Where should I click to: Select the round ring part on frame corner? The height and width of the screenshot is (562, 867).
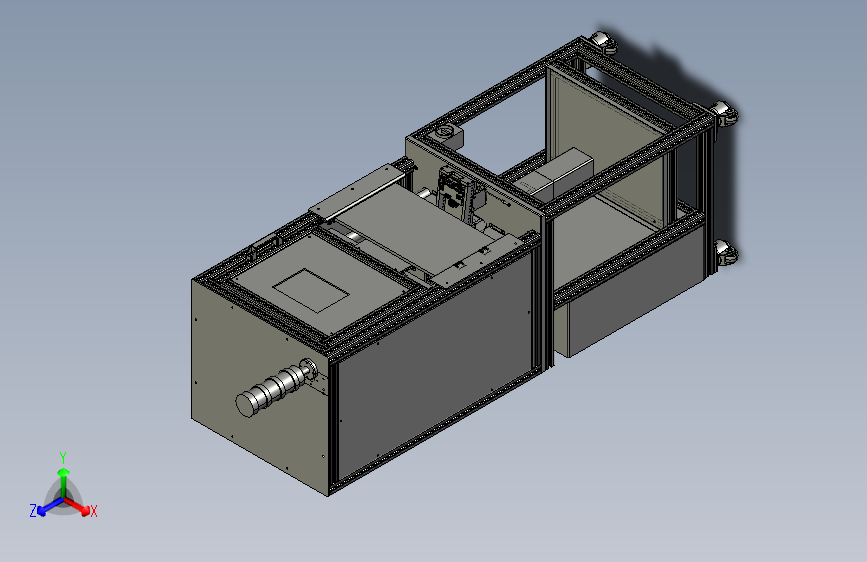(446, 133)
